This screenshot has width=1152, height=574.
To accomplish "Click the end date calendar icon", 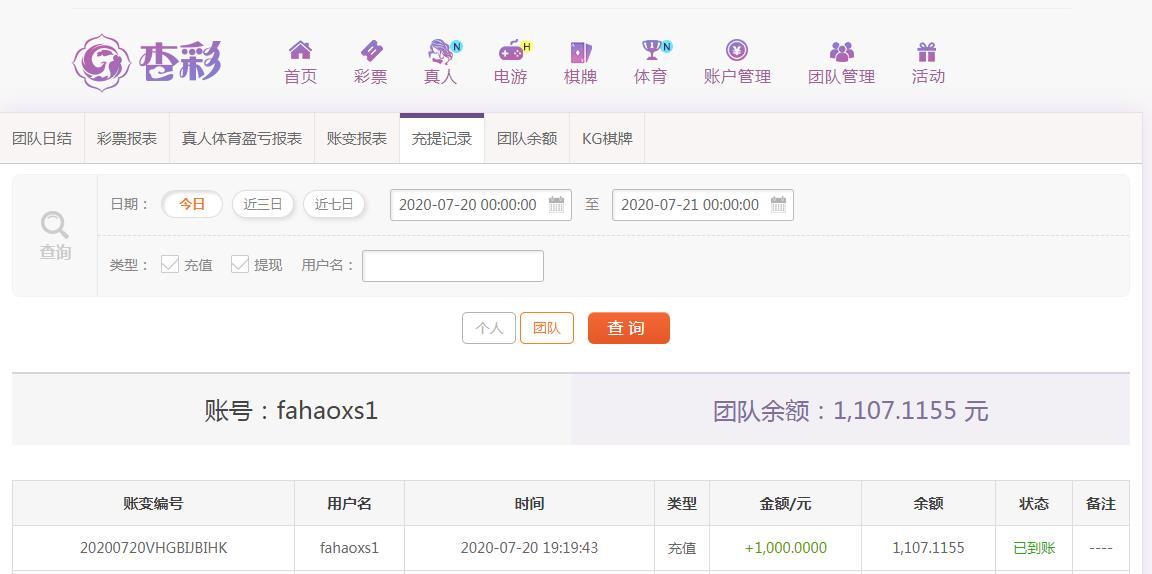I will (x=779, y=205).
